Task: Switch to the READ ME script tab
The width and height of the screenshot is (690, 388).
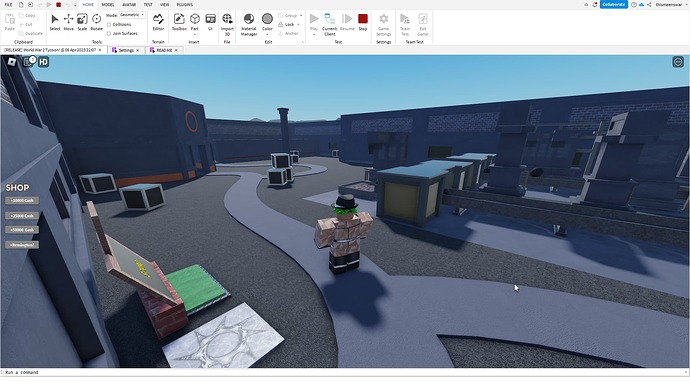Action: point(164,50)
